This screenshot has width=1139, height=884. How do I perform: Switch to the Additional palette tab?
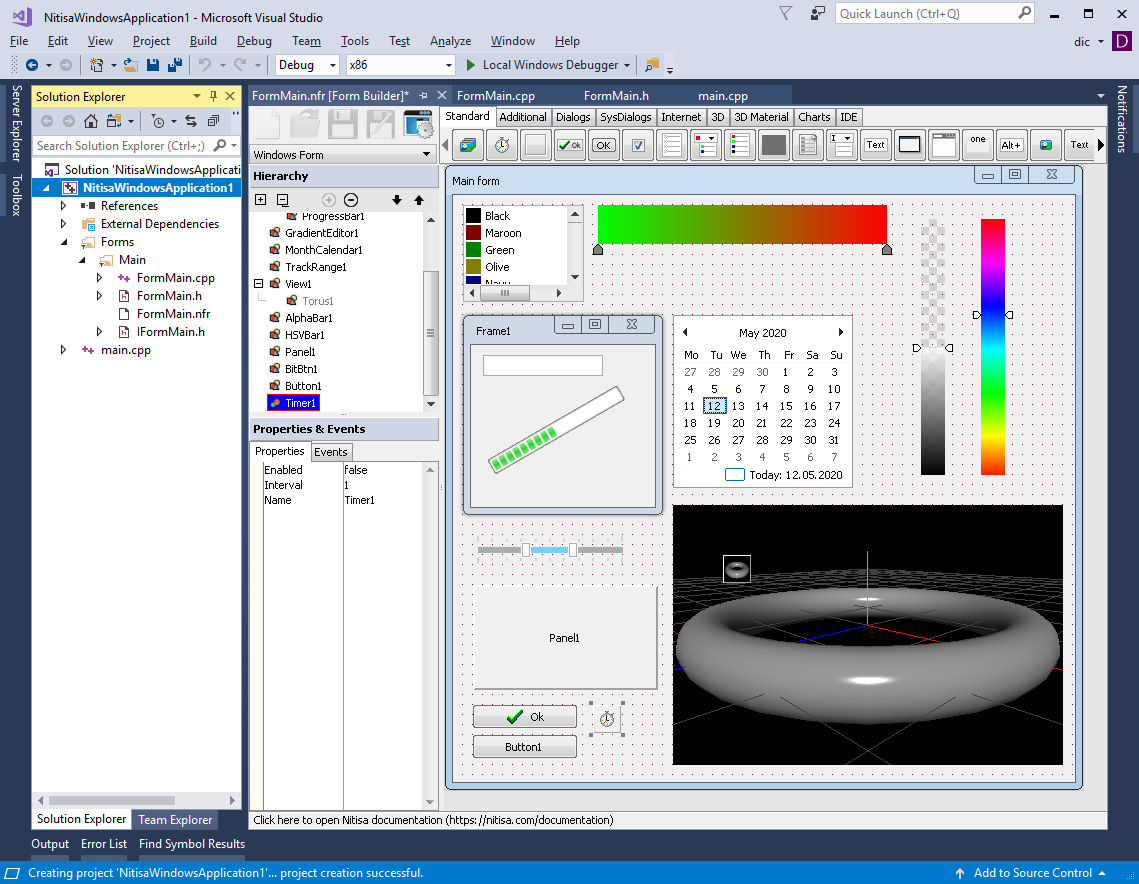click(522, 117)
